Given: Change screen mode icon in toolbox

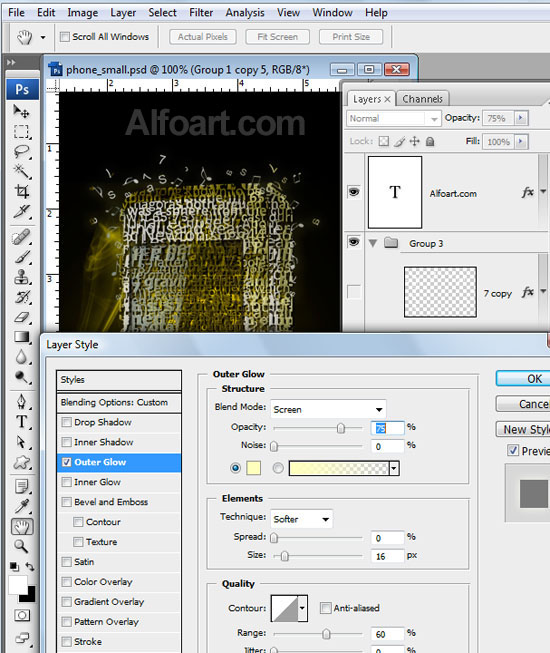Looking at the screenshot, I should pos(22,638).
